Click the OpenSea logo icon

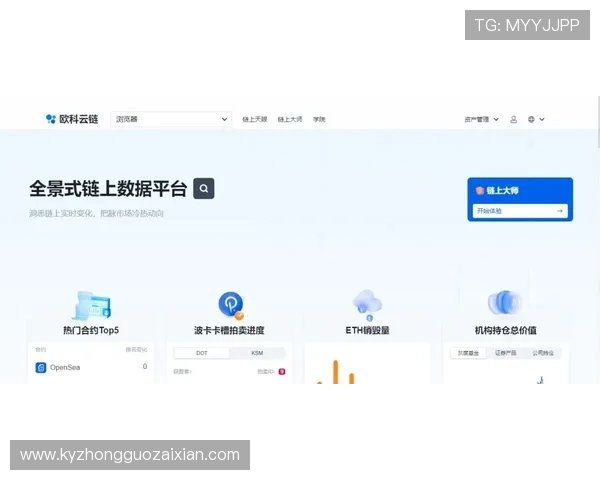[41, 367]
